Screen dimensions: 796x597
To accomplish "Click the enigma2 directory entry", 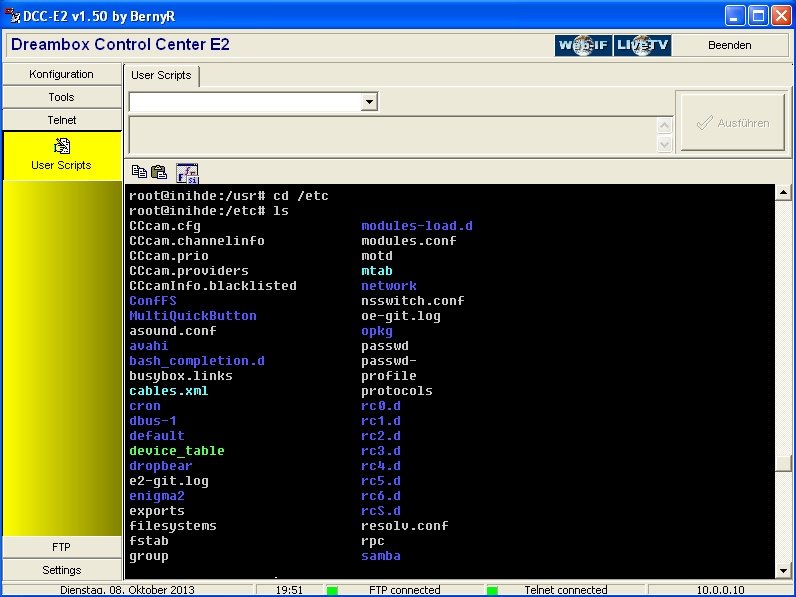I will coord(157,496).
